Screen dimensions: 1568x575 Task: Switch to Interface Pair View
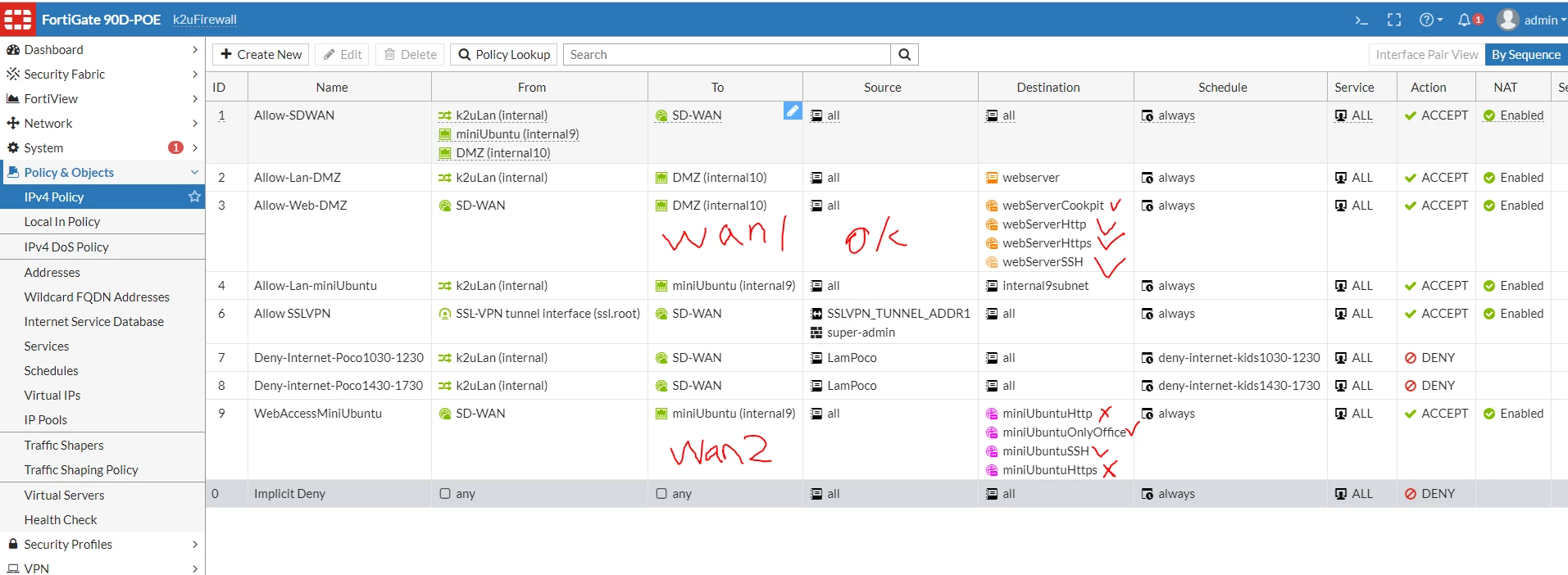pos(1427,54)
